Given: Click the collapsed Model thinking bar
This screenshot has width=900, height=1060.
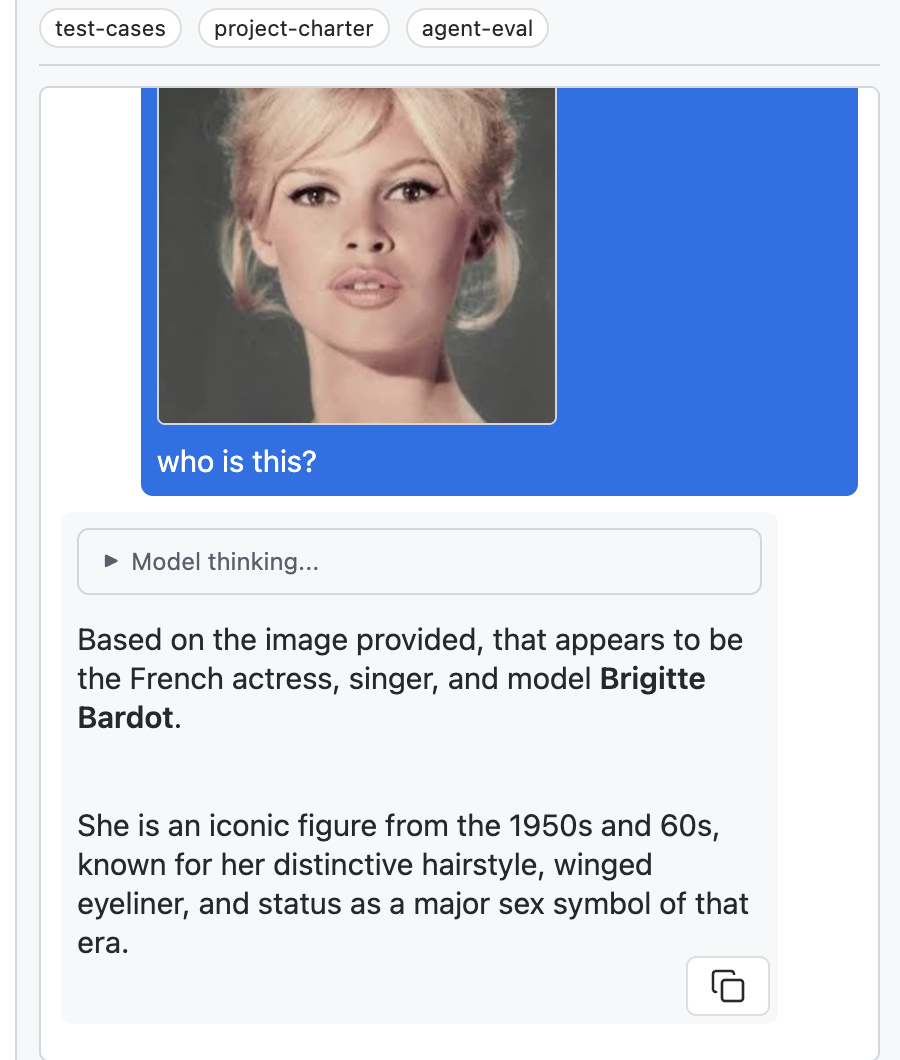Looking at the screenshot, I should point(419,561).
